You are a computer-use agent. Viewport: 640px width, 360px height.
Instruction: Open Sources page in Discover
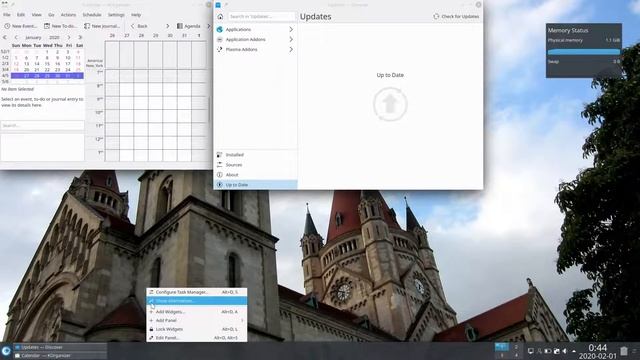click(256, 164)
